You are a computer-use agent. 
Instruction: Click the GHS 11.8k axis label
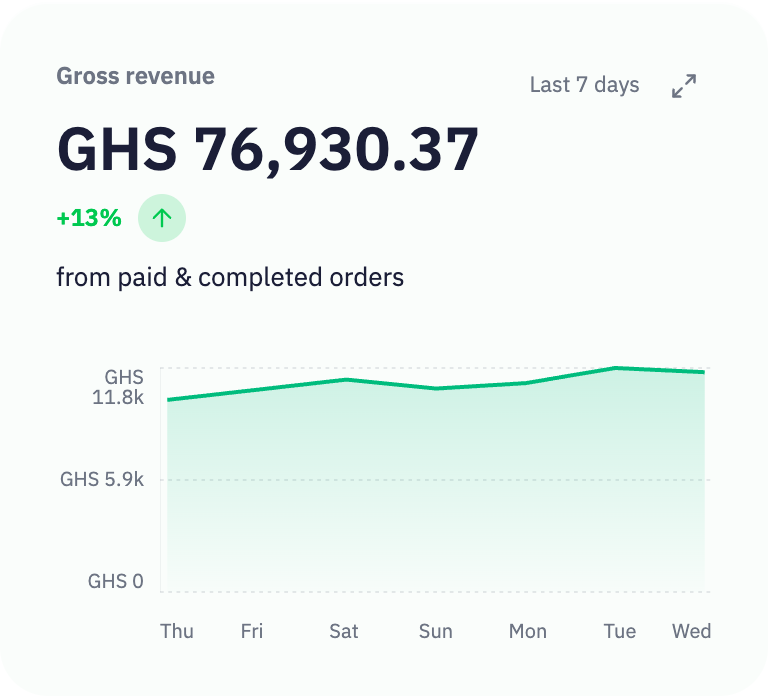[x=118, y=387]
